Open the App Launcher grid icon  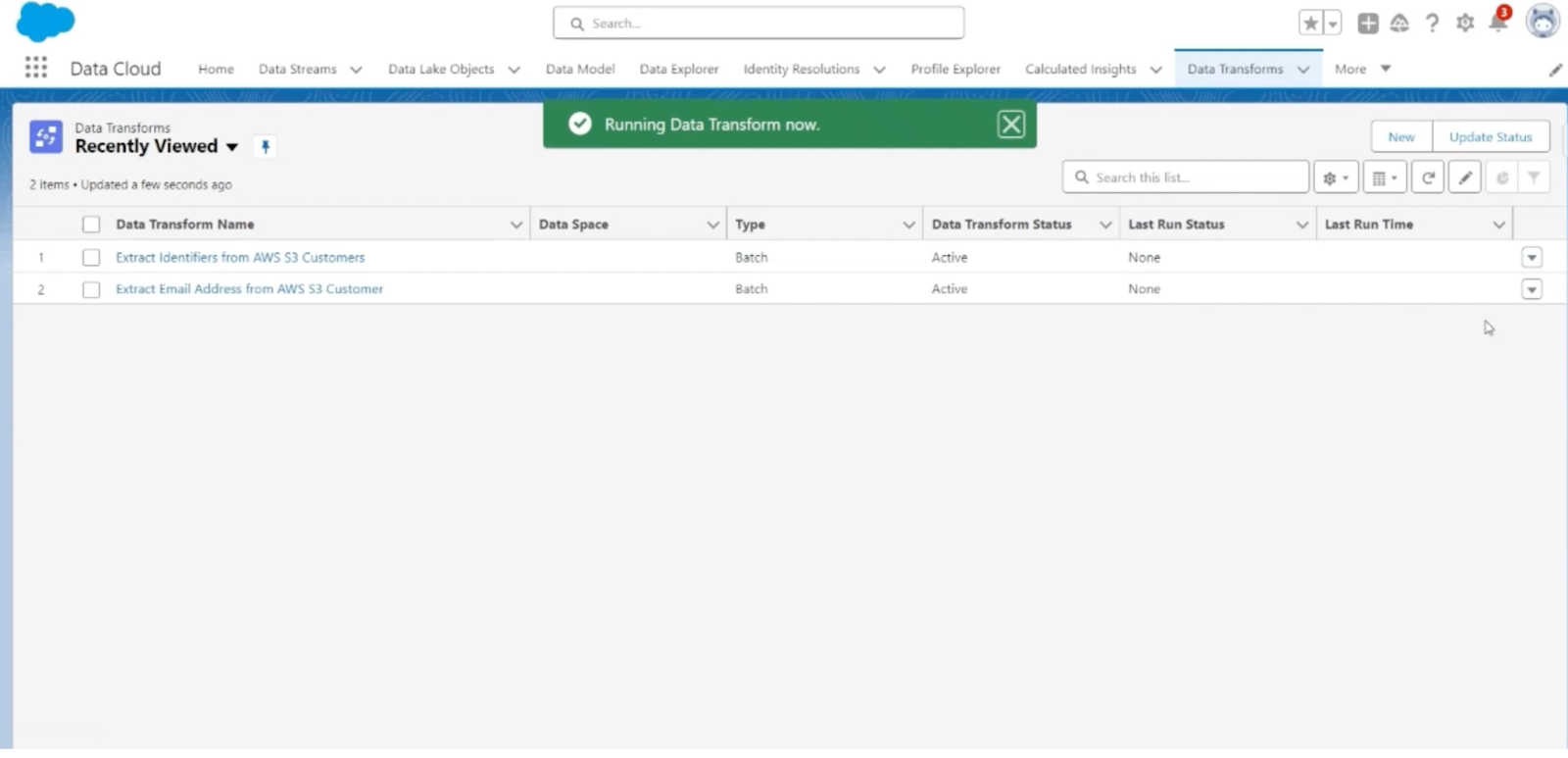[36, 68]
